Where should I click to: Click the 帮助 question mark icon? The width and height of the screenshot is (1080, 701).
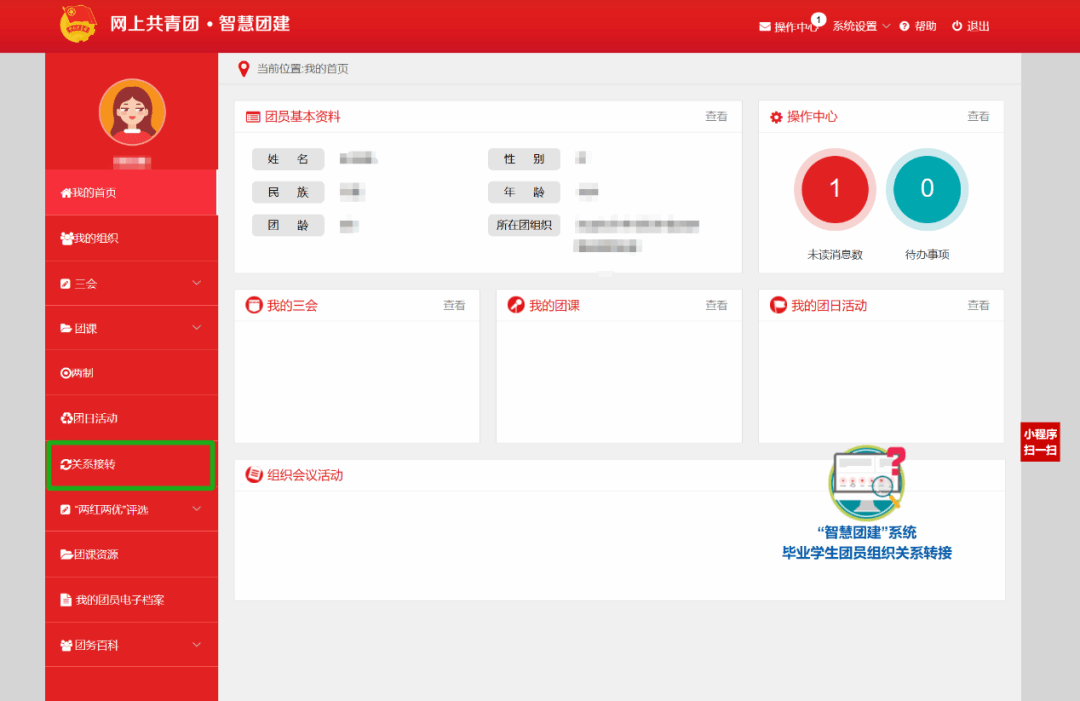pos(904,26)
